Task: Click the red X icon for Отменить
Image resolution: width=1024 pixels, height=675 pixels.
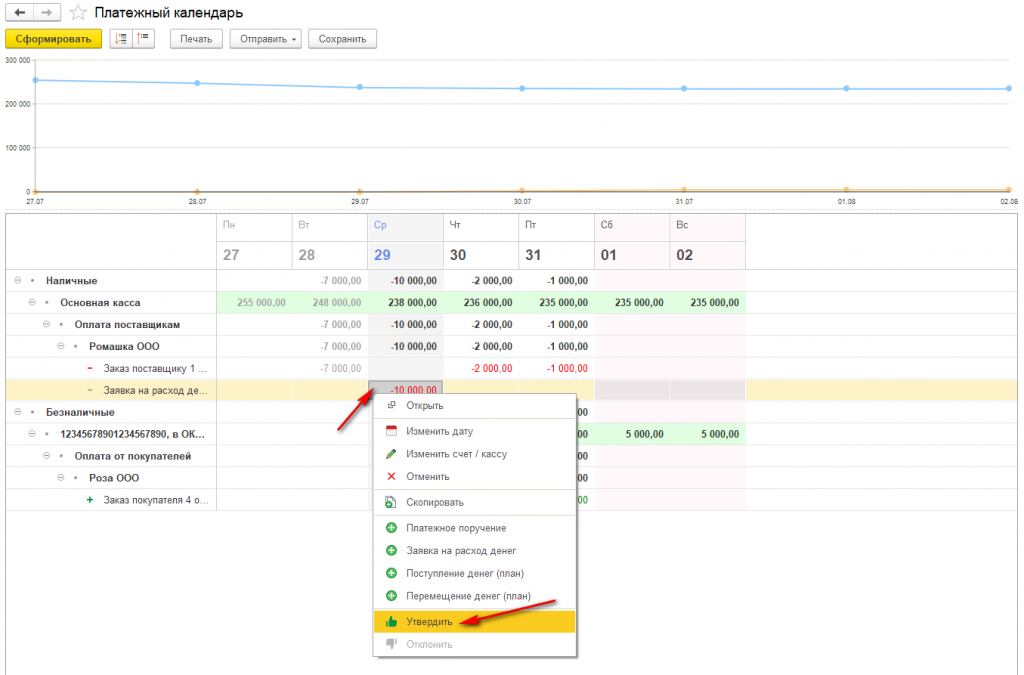Action: click(x=391, y=477)
